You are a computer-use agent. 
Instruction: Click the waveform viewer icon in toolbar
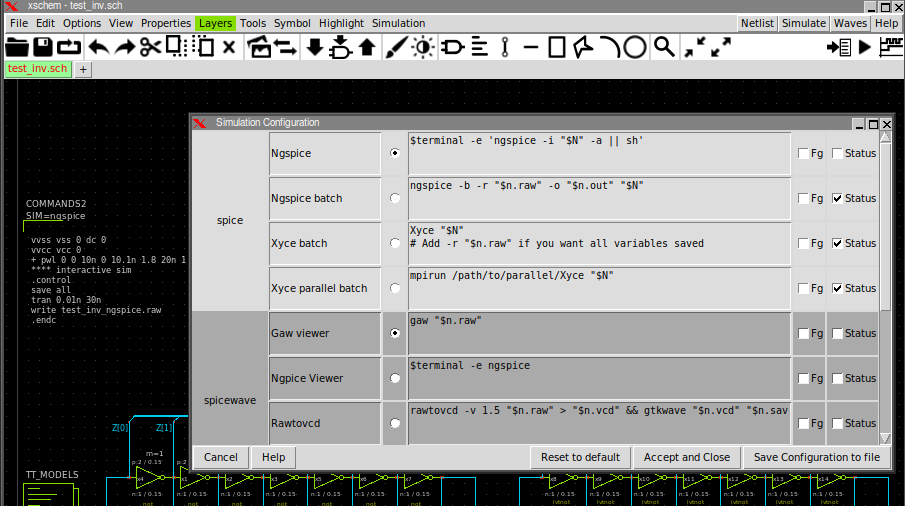pos(889,46)
